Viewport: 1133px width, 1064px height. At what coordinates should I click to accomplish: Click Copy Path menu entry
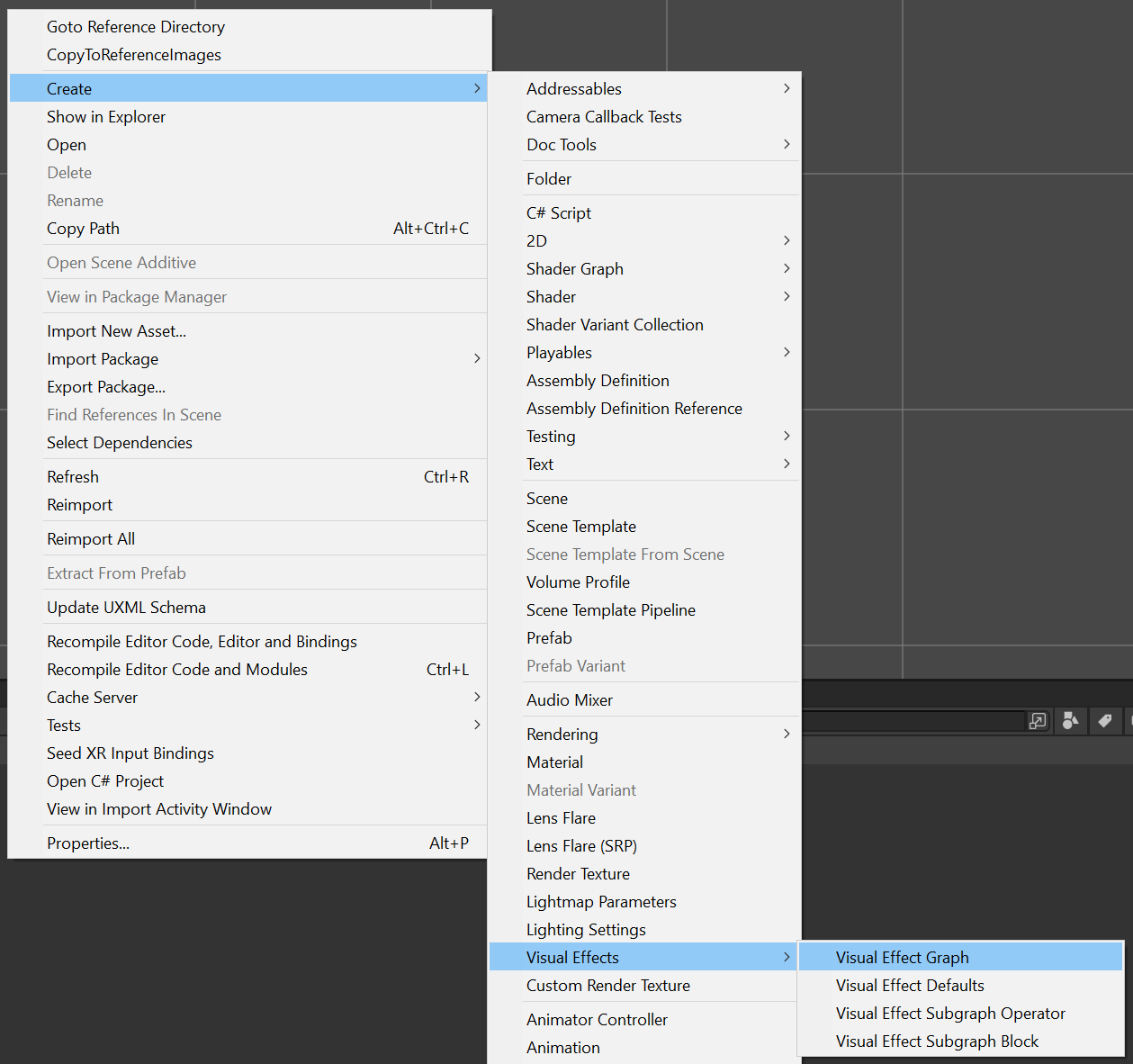click(83, 229)
